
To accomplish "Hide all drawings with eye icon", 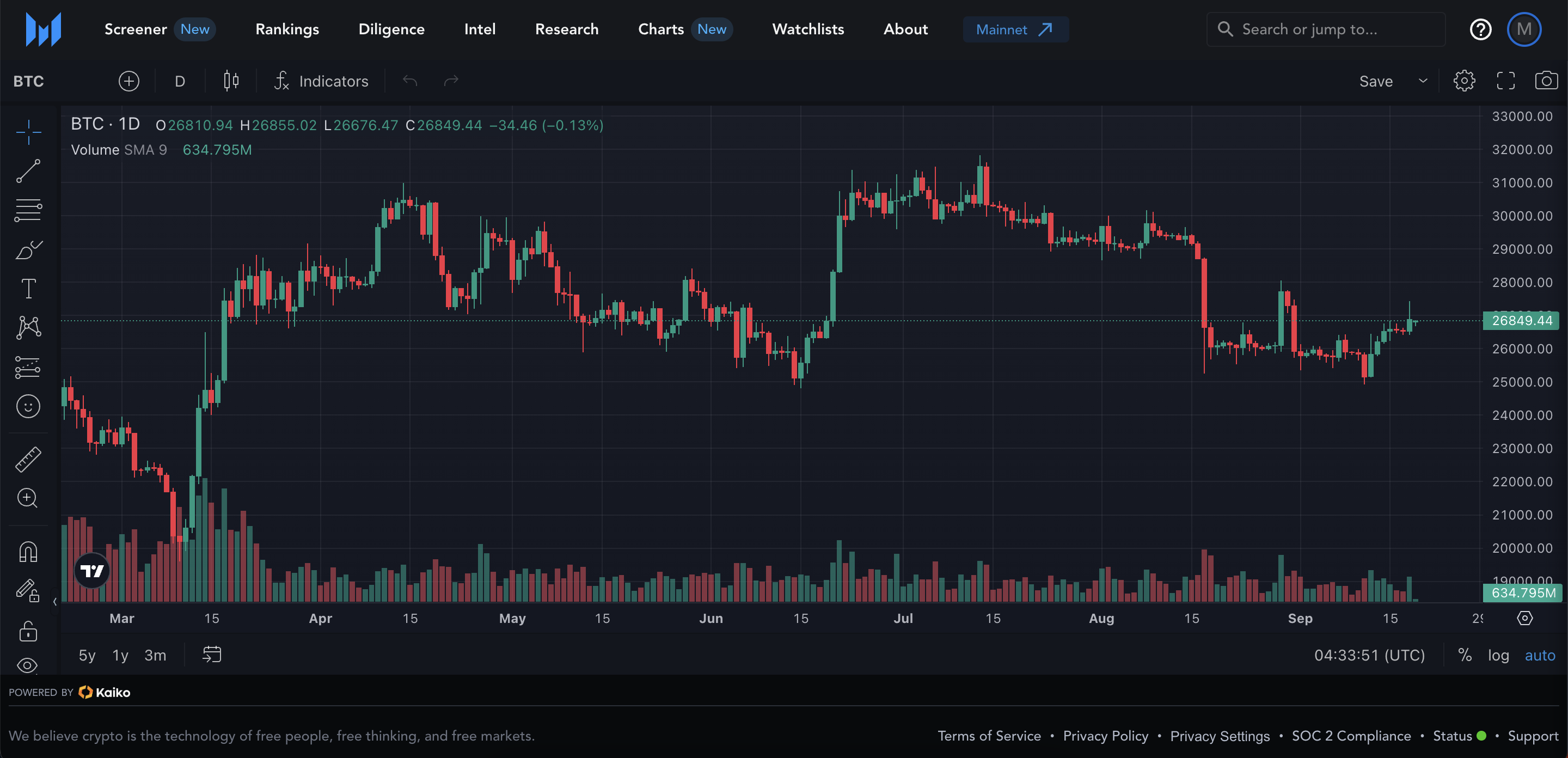I will pos(28,665).
